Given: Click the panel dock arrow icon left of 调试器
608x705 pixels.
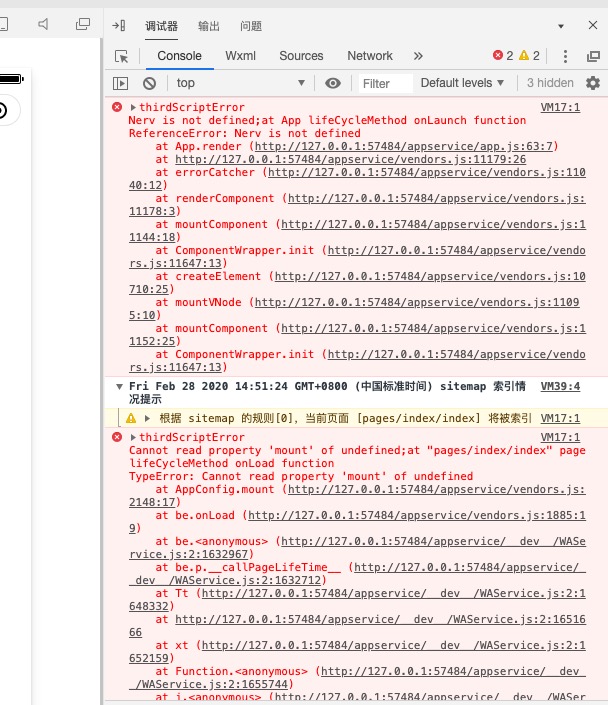Looking at the screenshot, I should tap(119, 26).
